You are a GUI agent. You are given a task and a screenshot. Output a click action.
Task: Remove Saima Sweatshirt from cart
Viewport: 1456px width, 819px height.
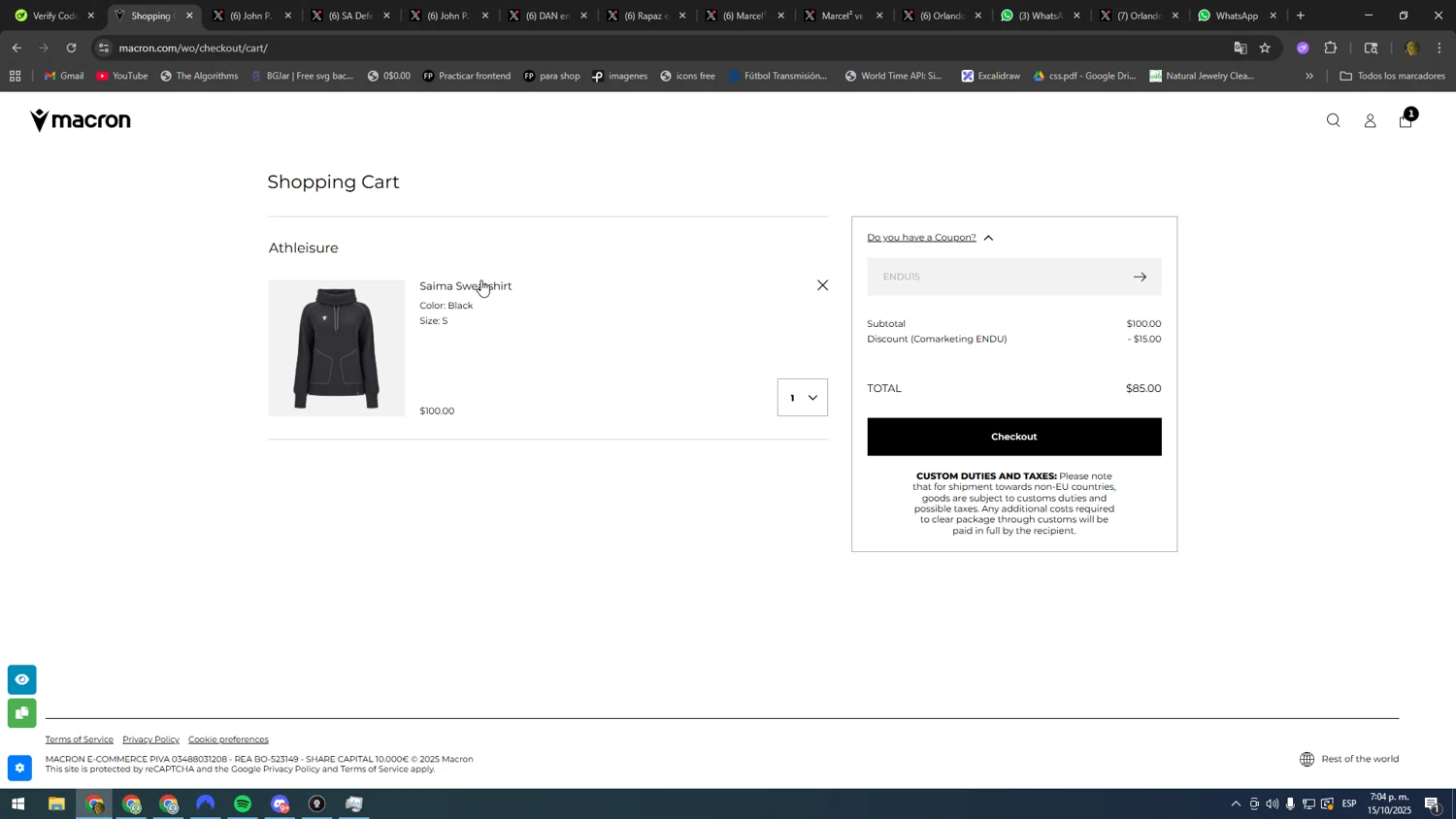(x=822, y=285)
